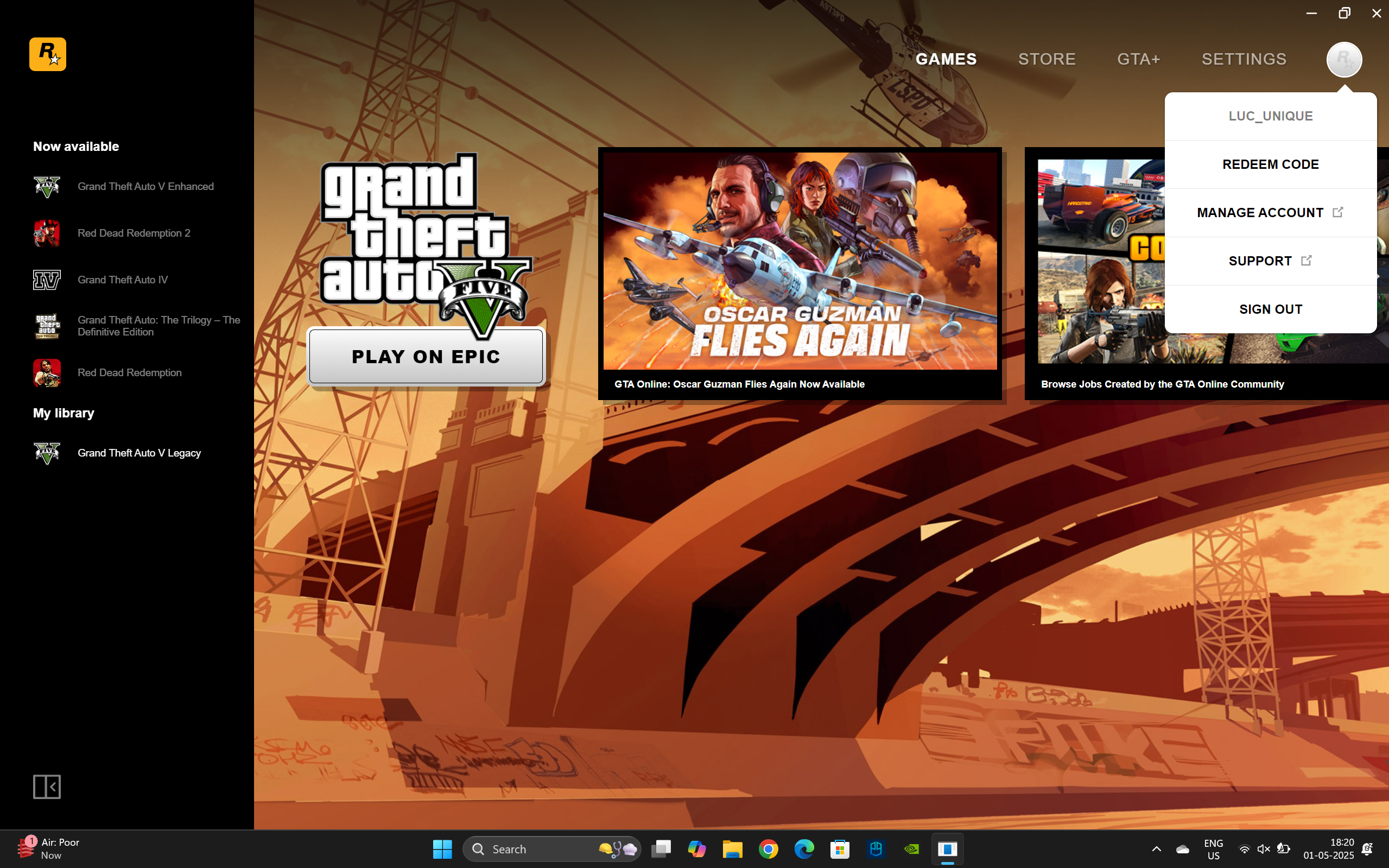The image size is (1389, 868).
Task: Click the GTA Trilogy icon in sidebar
Action: 47,326
